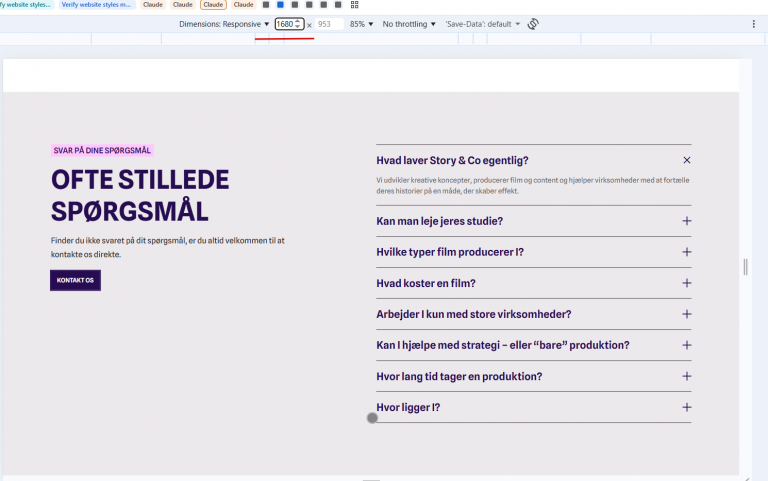This screenshot has width=768, height=481.
Task: Open the device toolbar three-dot menu
Action: pos(753,24)
